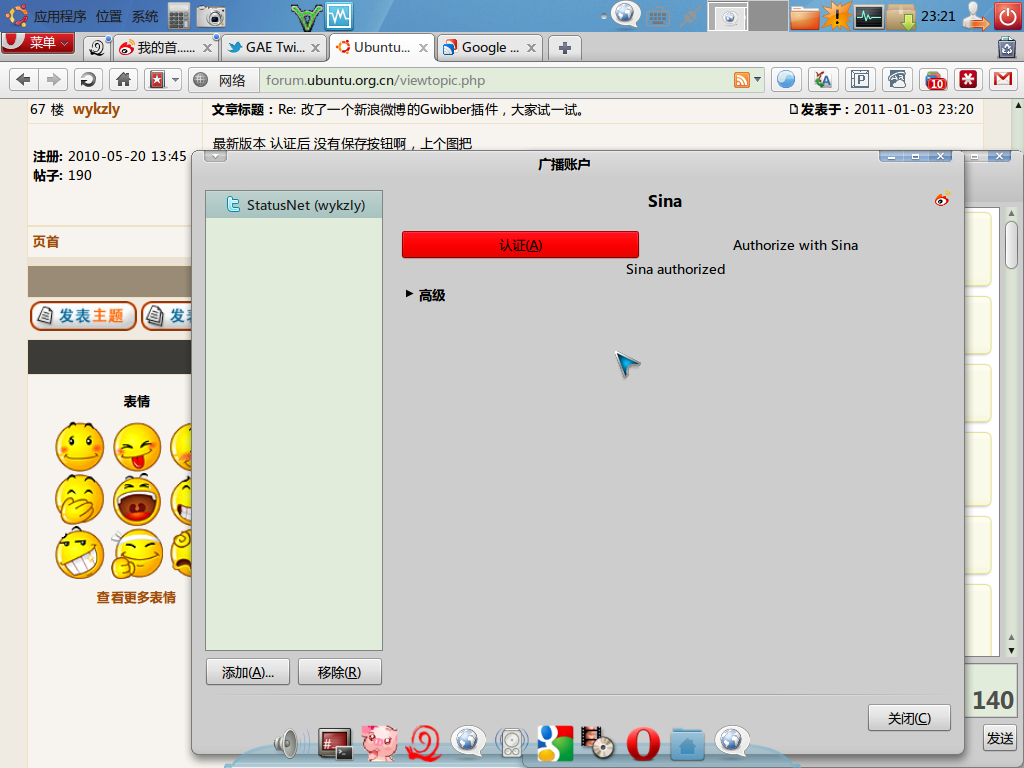Insert the first smiling emoticon

(x=80, y=447)
